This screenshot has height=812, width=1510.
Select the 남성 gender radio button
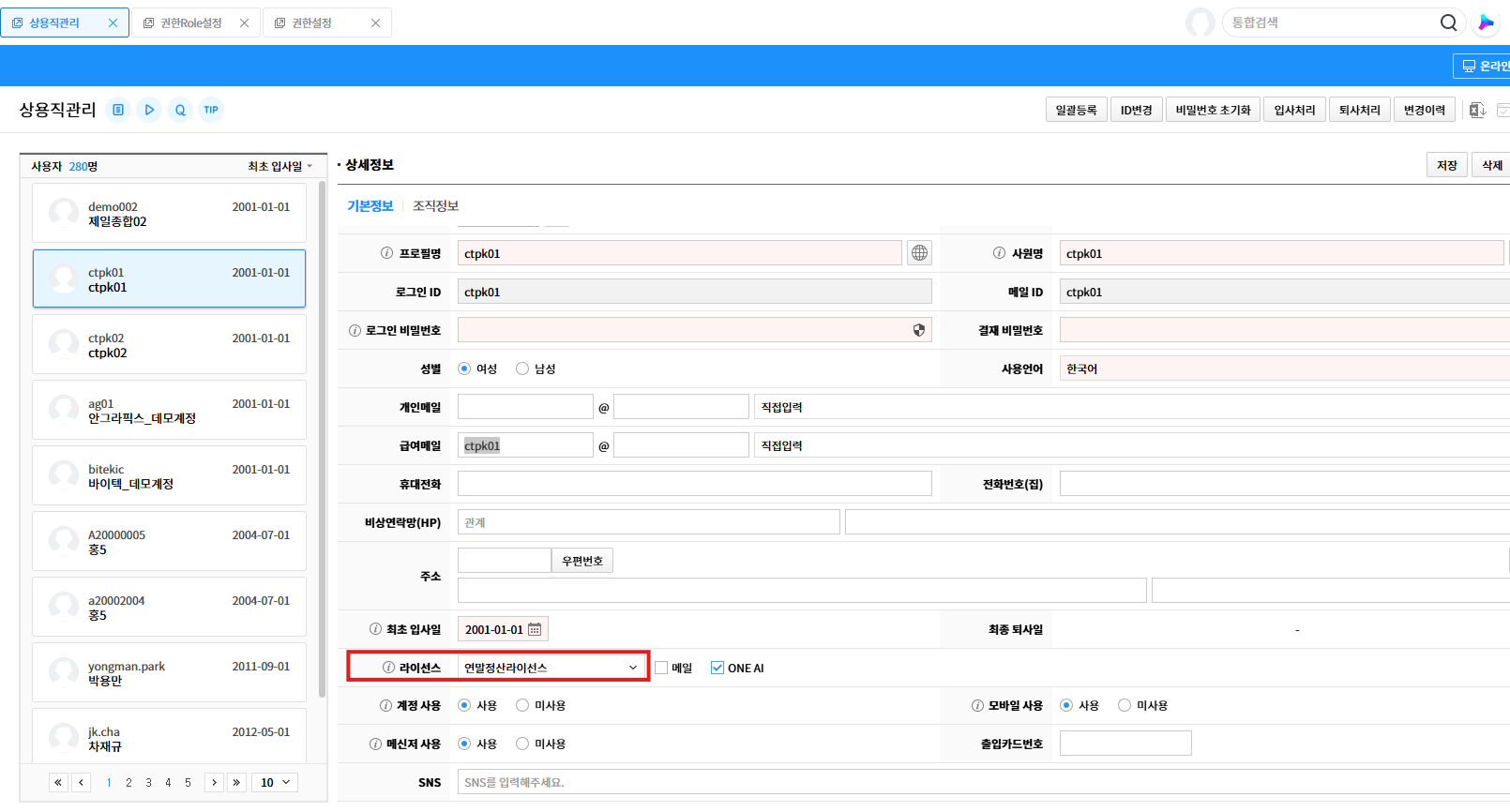pyautogui.click(x=522, y=368)
